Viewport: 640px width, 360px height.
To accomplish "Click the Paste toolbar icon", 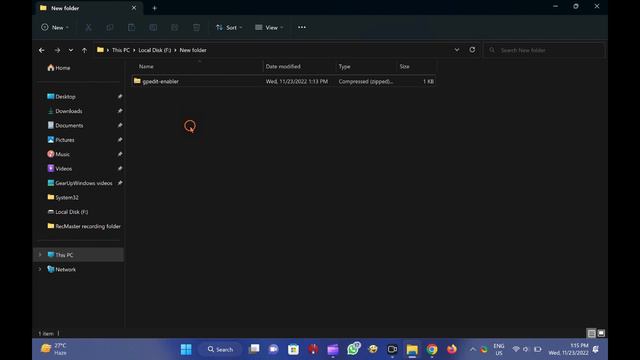I will (x=131, y=27).
